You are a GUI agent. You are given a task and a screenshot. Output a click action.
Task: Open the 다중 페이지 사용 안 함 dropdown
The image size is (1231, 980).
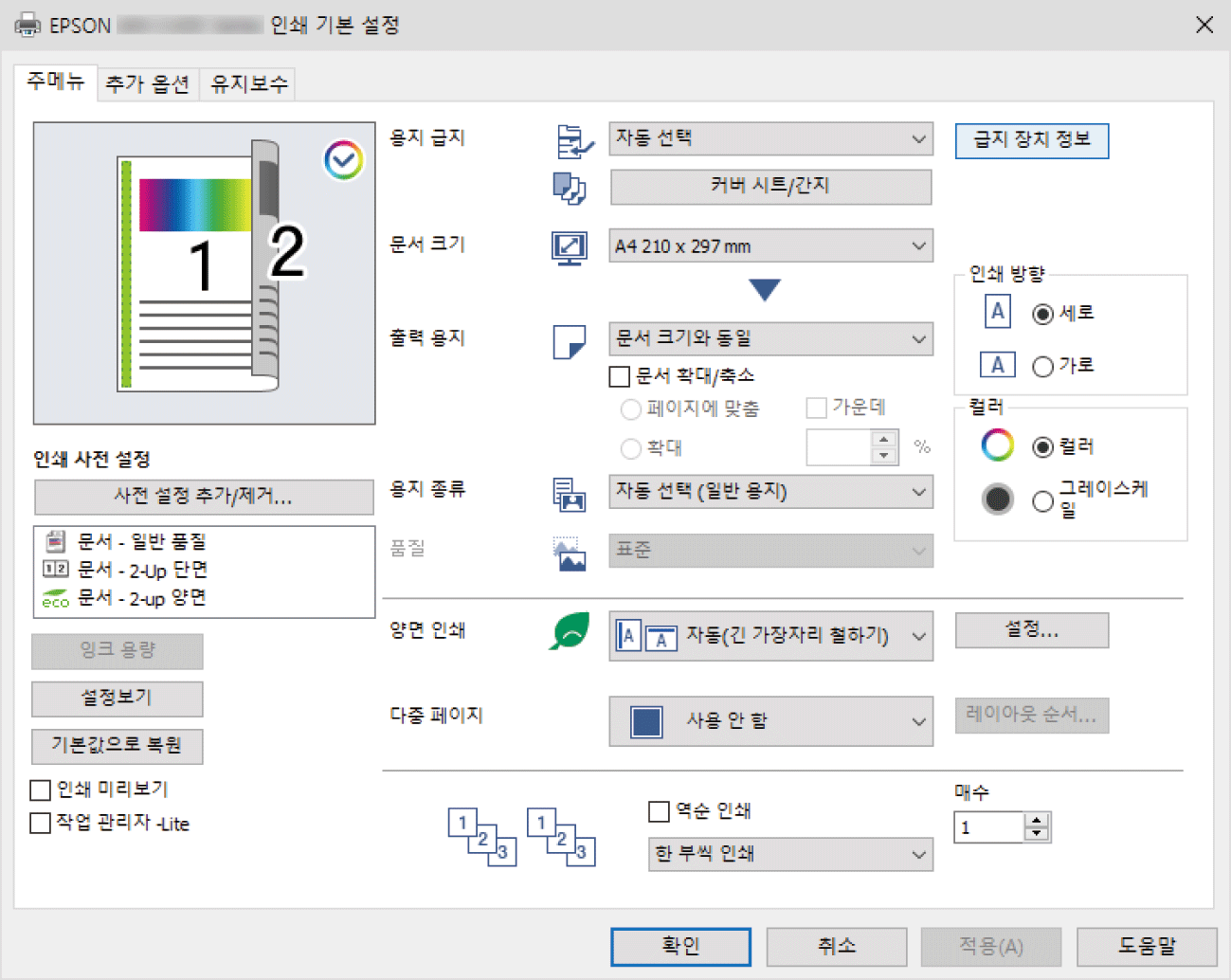tap(770, 721)
